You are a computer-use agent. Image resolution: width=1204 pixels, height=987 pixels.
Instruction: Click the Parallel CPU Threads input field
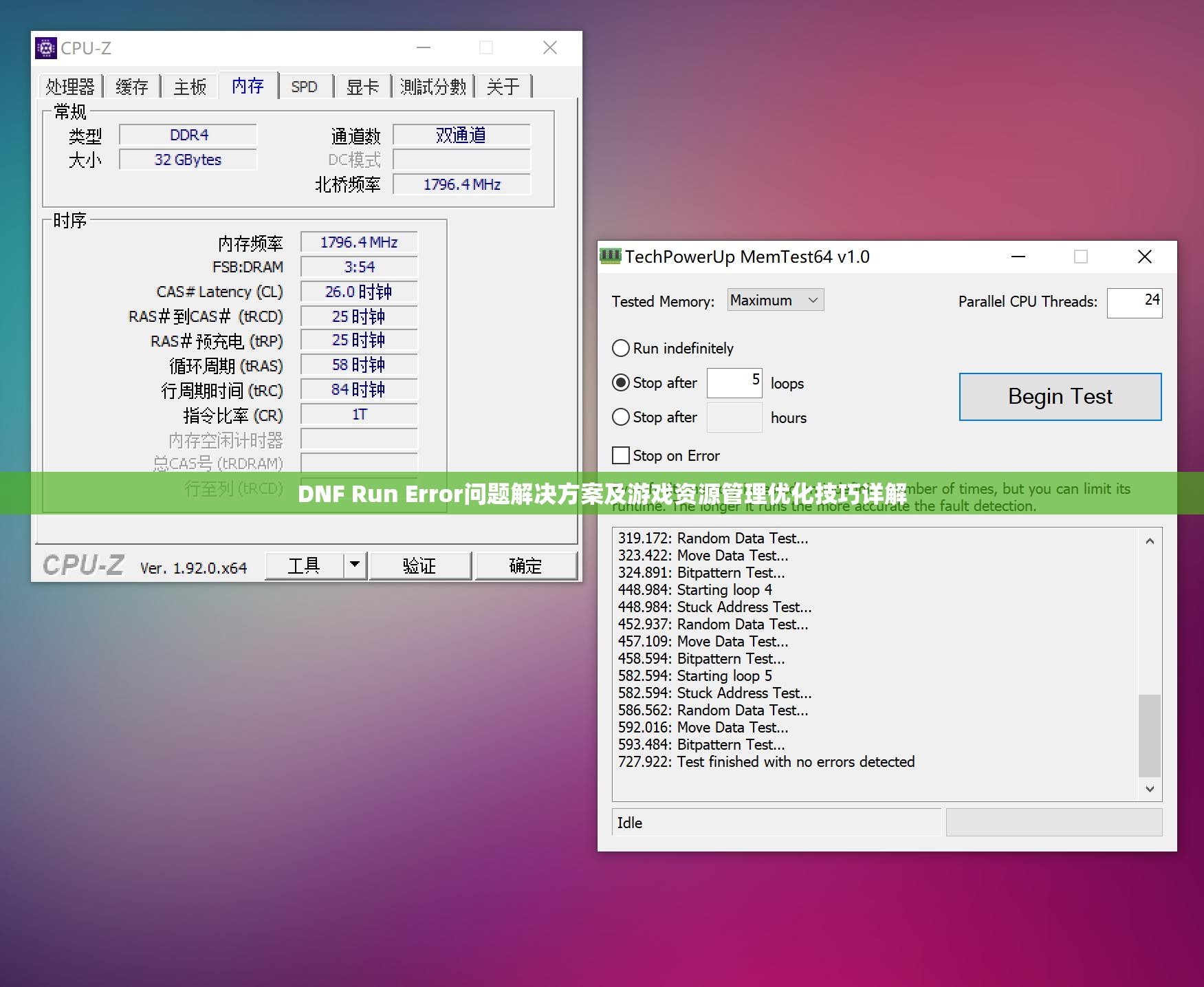coord(1134,303)
